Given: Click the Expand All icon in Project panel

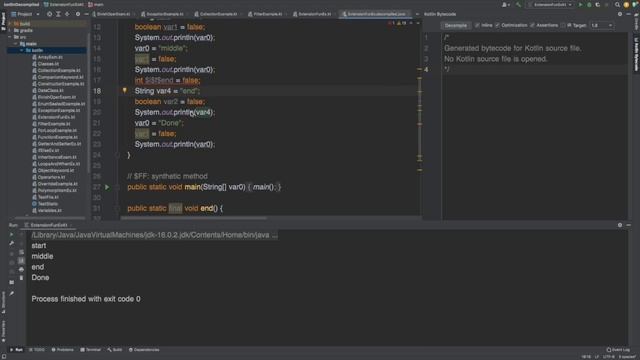Looking at the screenshot, I should pos(58,14).
